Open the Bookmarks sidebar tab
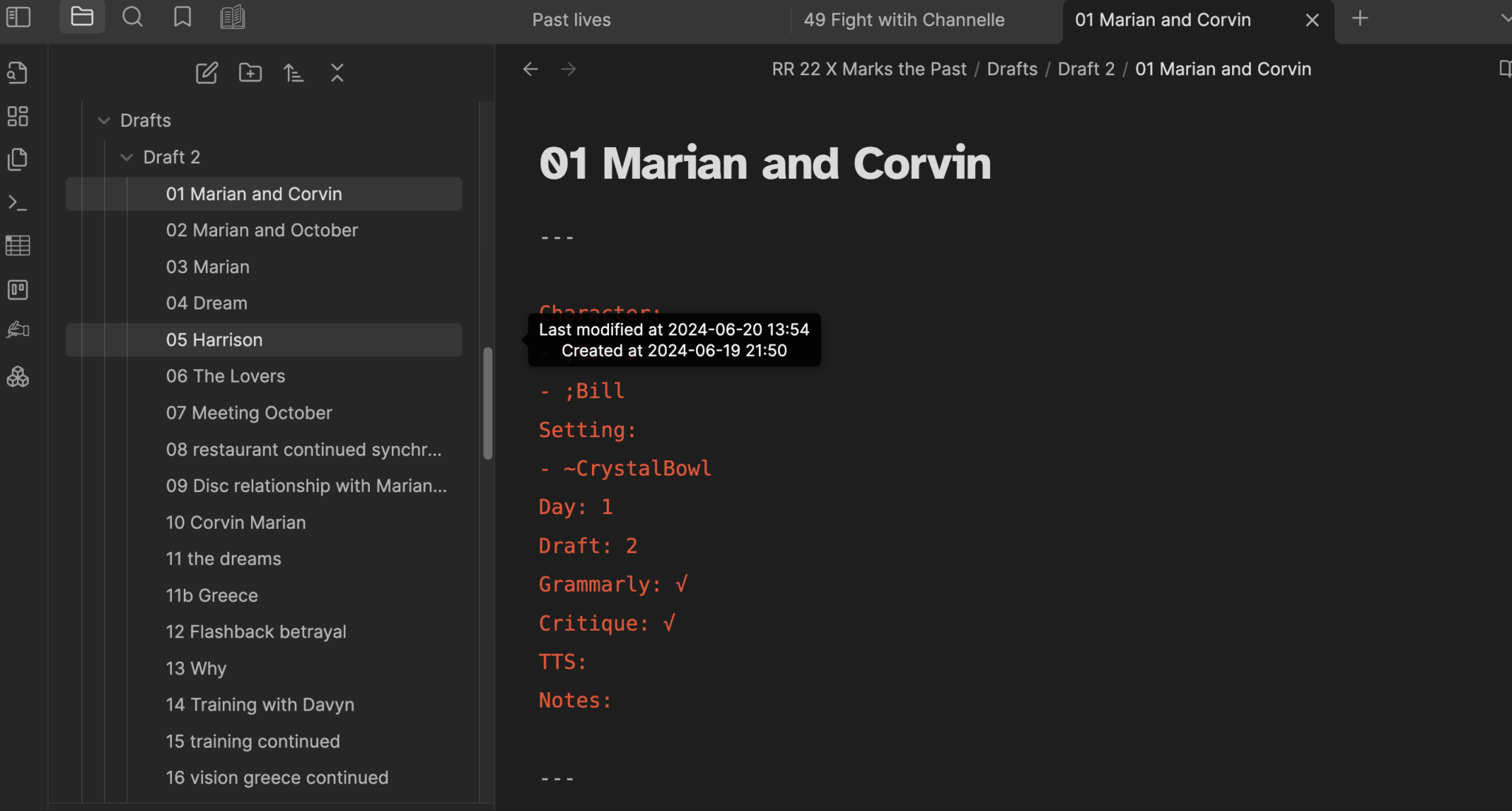The height and width of the screenshot is (811, 1512). [x=182, y=16]
